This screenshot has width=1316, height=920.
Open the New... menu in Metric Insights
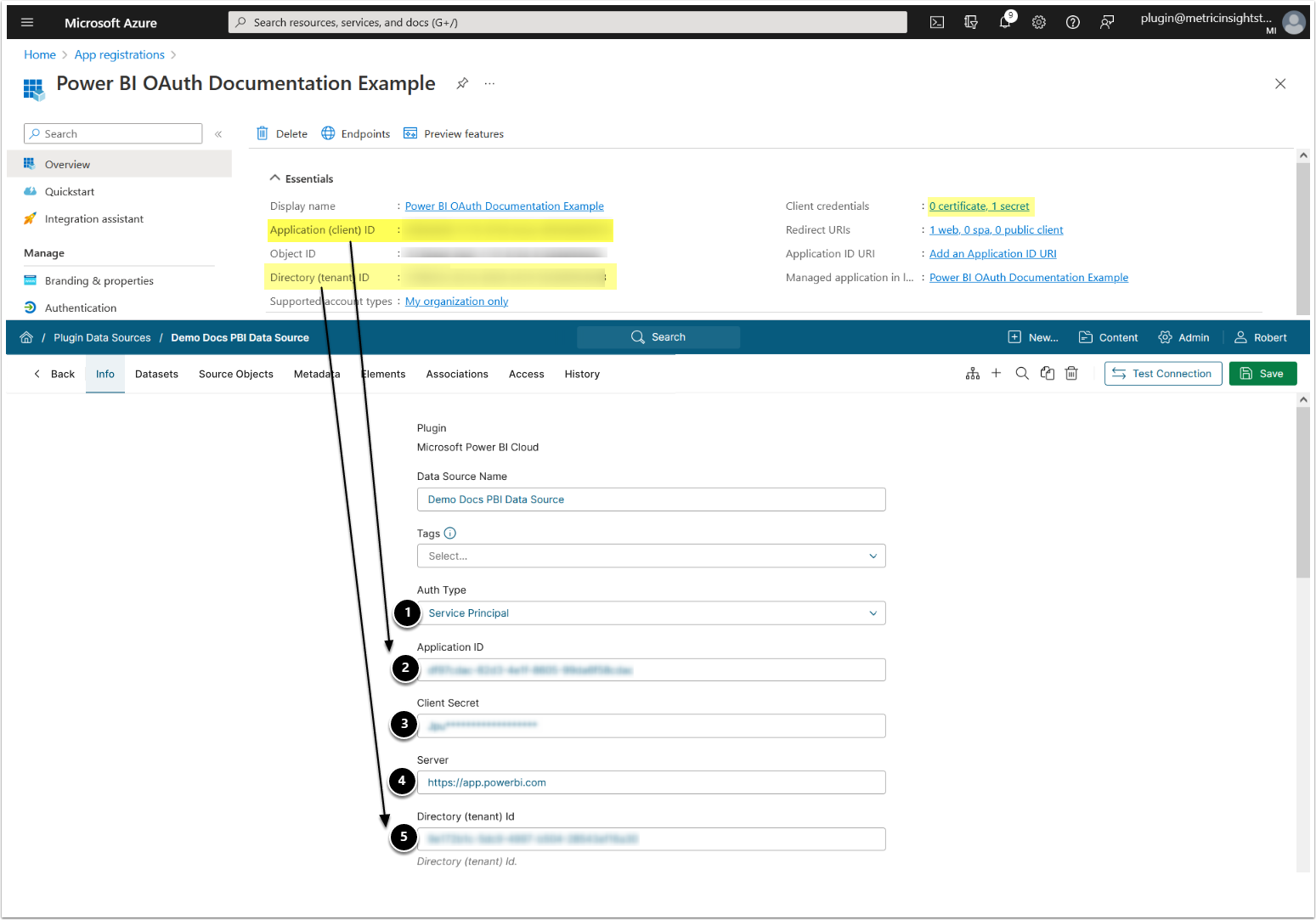1033,337
